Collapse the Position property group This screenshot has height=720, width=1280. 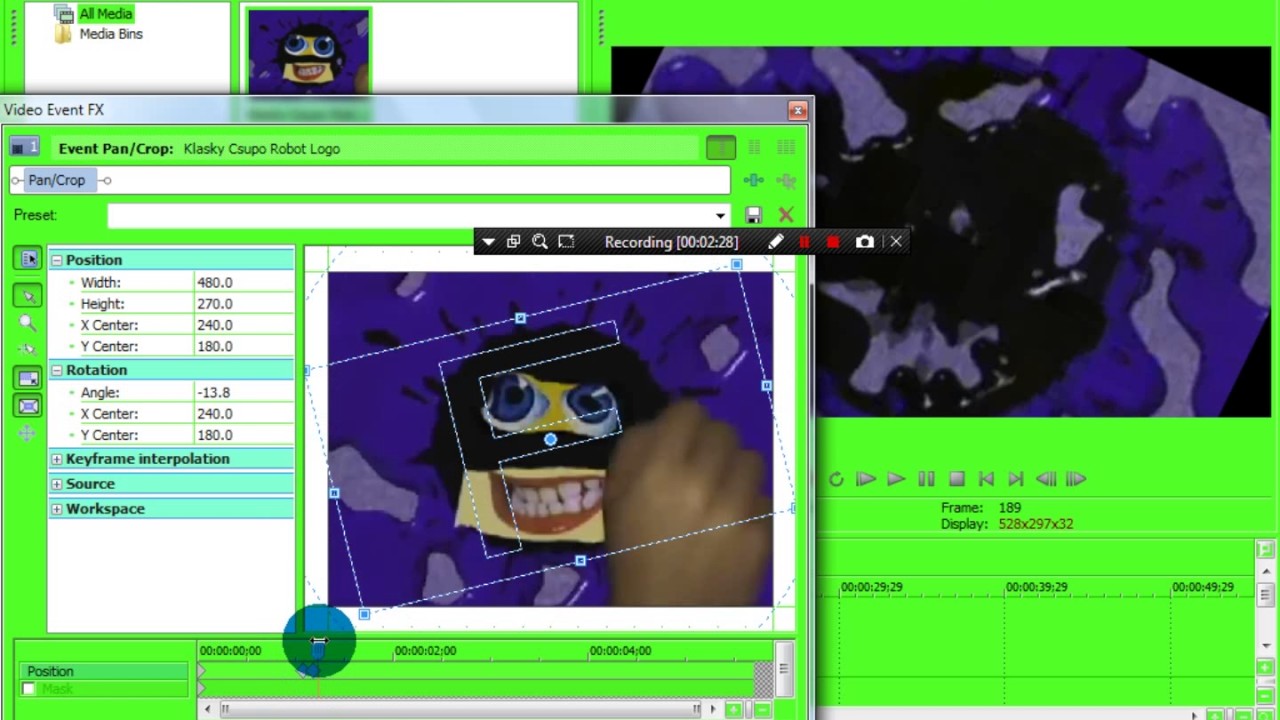point(57,260)
